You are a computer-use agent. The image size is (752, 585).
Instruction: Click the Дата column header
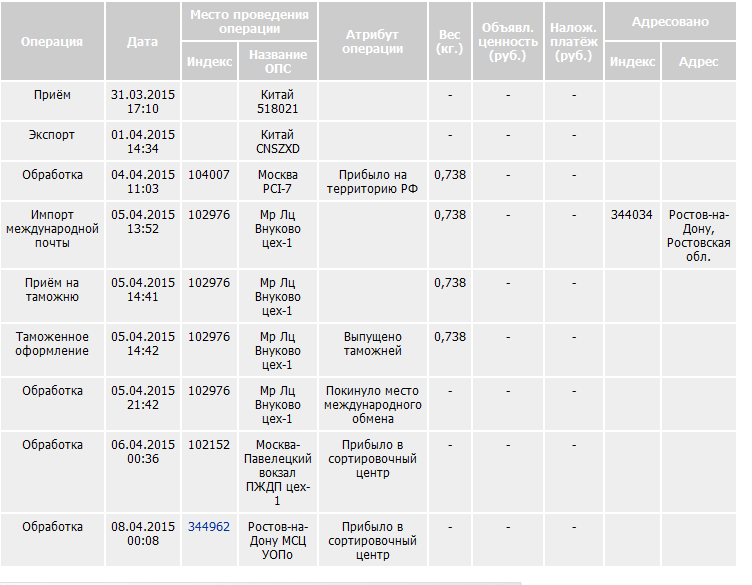(142, 42)
